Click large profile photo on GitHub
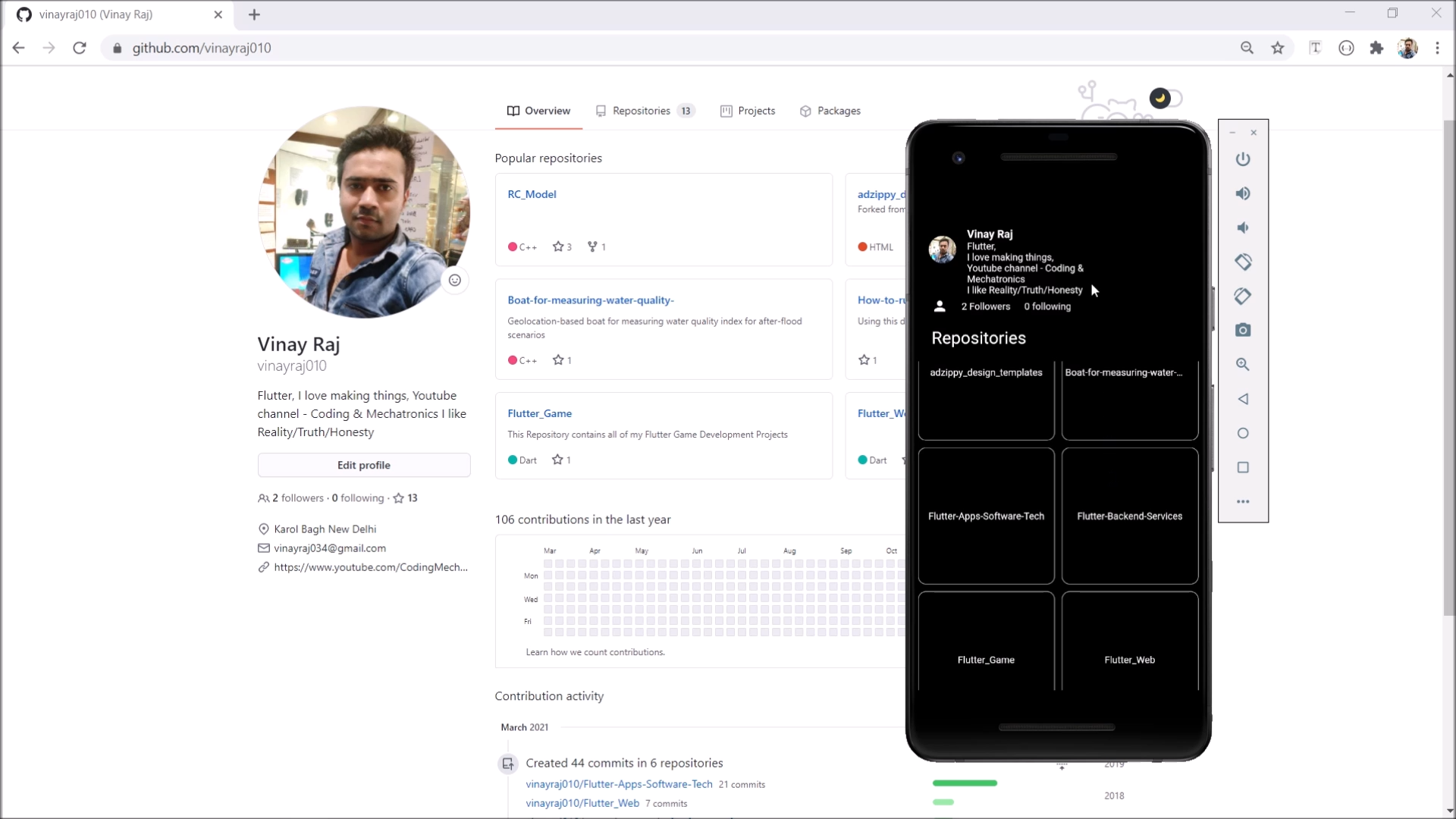This screenshot has height=819, width=1456. click(x=364, y=212)
